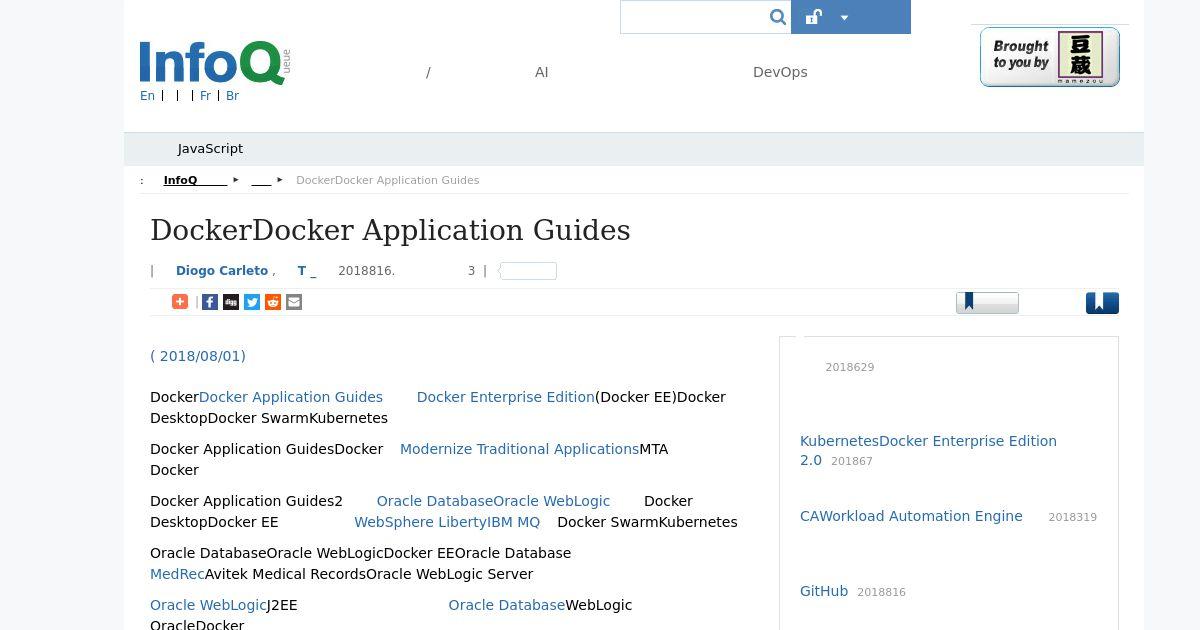This screenshot has height=630, width=1200.
Task: Click the blue reading list book icon
Action: click(x=1102, y=303)
